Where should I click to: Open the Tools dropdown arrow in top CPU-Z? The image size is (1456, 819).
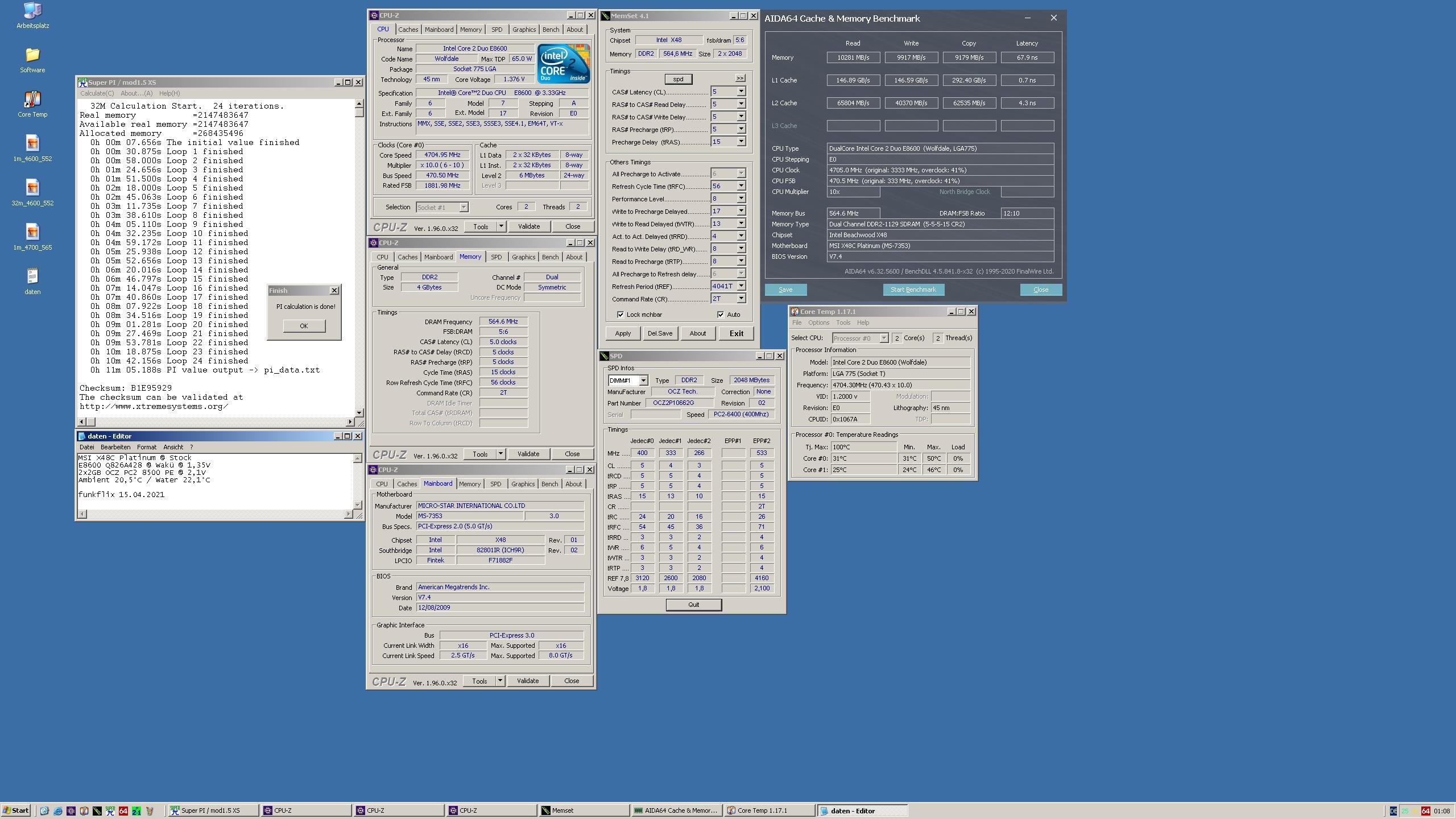pyautogui.click(x=500, y=226)
